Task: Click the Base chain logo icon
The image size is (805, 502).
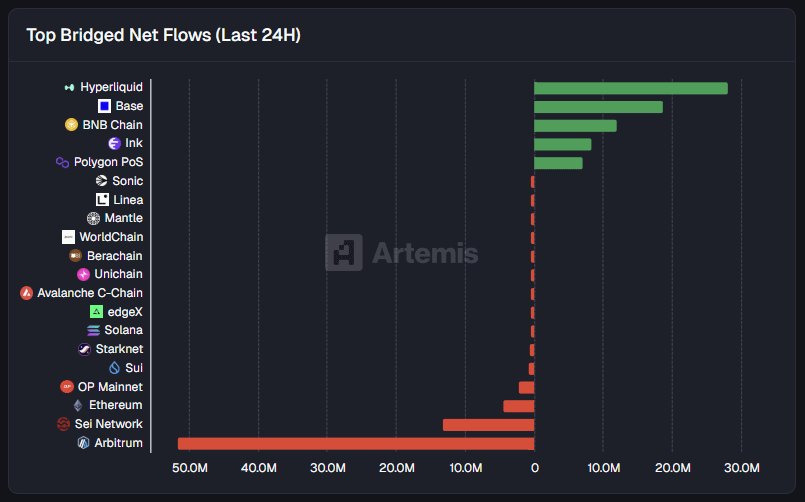Action: (x=104, y=106)
